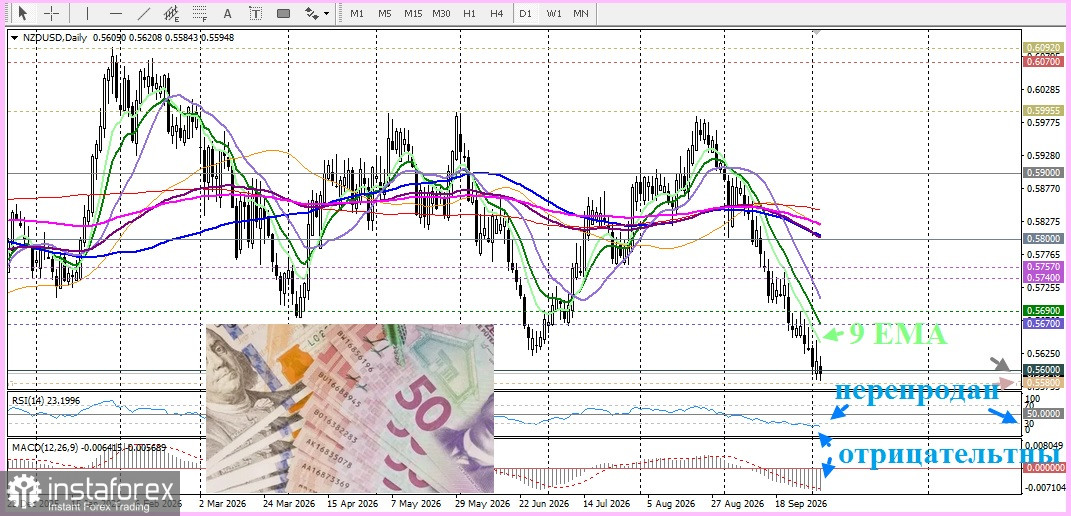
Task: Click the 0.56000 price level label
Action: point(1042,370)
